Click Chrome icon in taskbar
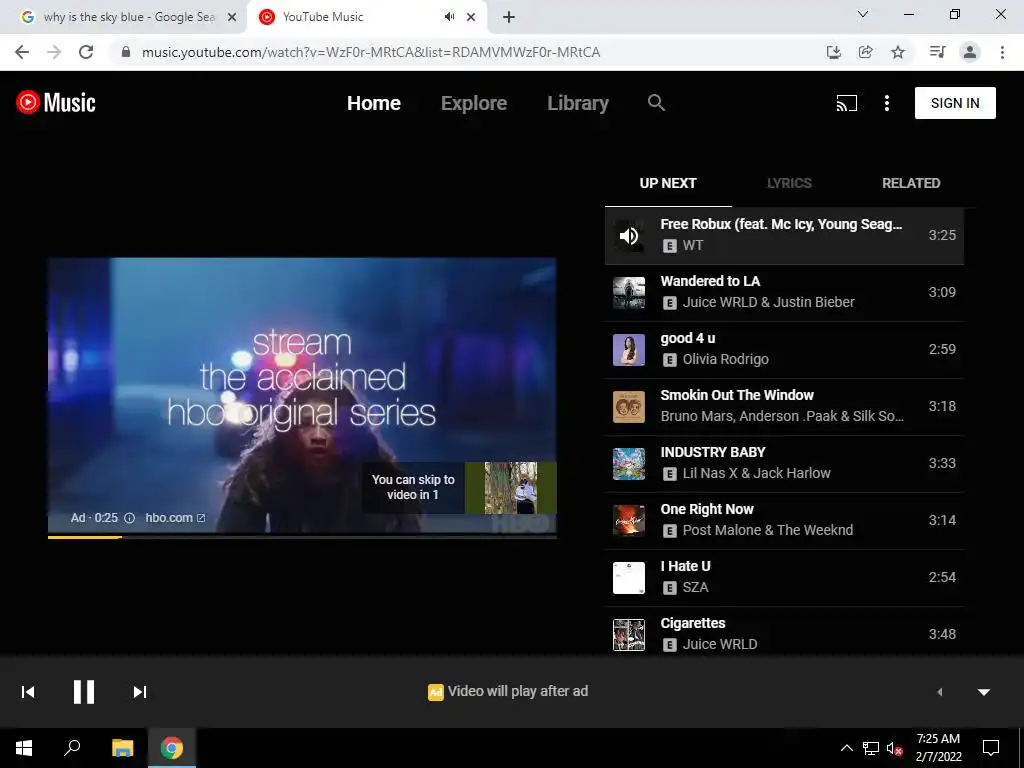 point(172,748)
